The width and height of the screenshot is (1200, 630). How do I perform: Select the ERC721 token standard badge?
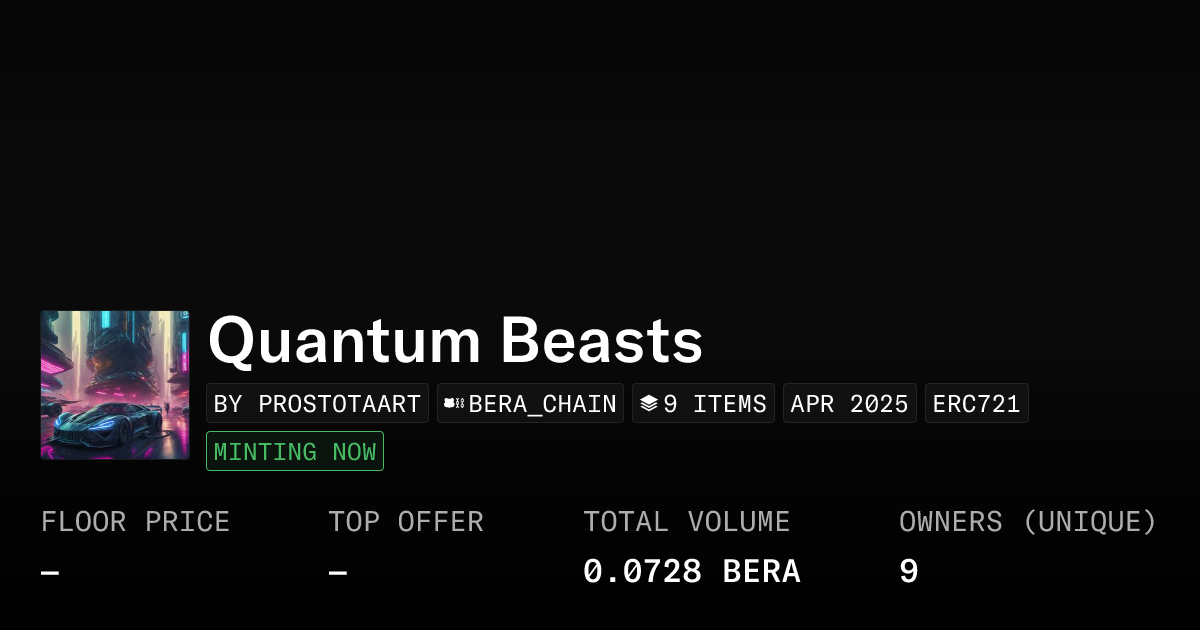pos(976,403)
